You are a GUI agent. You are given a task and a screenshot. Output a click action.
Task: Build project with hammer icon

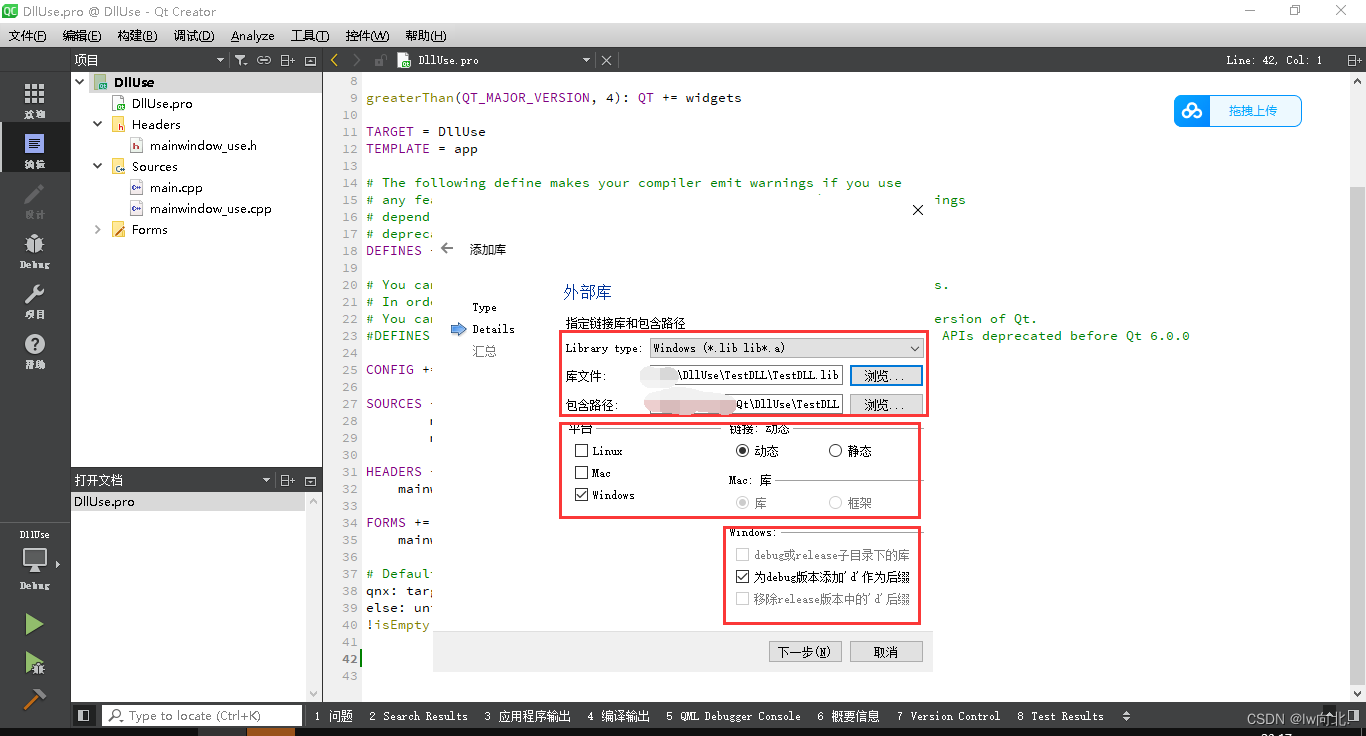[34, 699]
